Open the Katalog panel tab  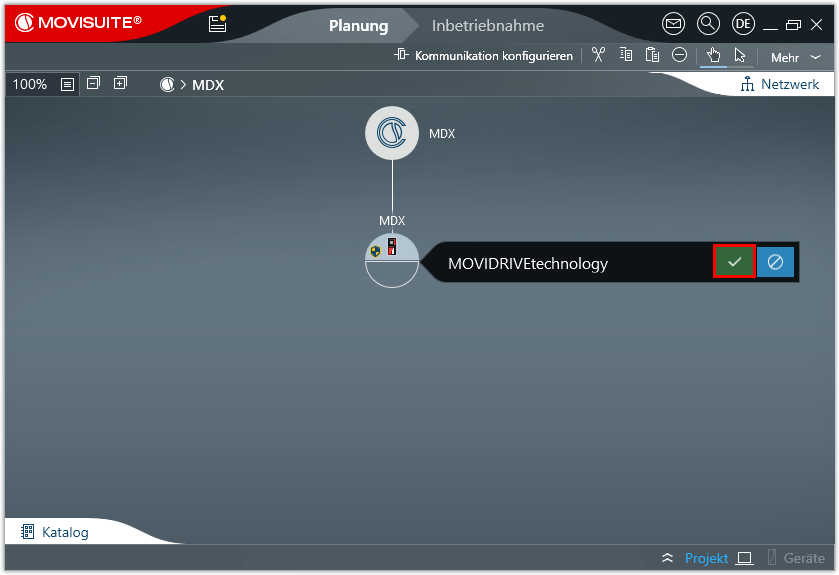click(x=55, y=532)
